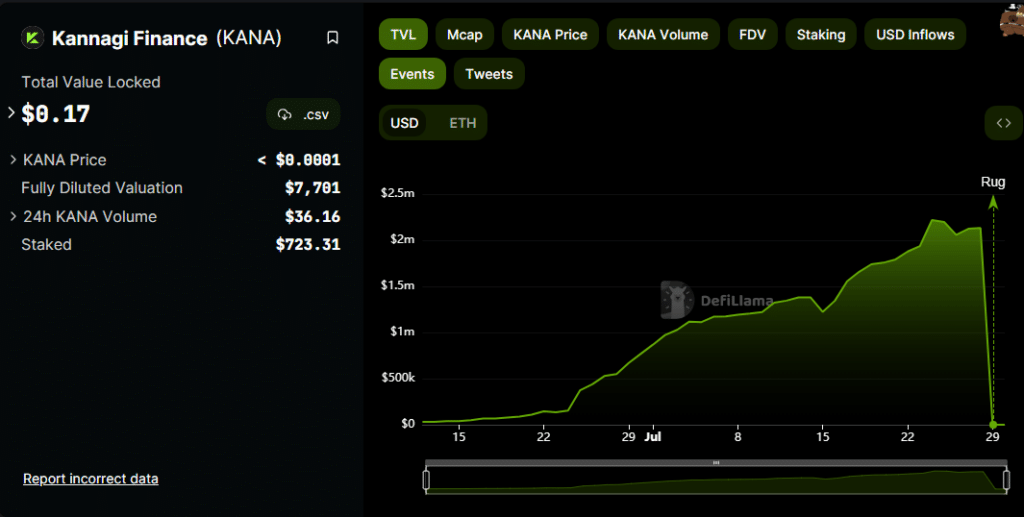The image size is (1024, 517).
Task: Select the 24h volume $36.16 value
Action: click(313, 216)
